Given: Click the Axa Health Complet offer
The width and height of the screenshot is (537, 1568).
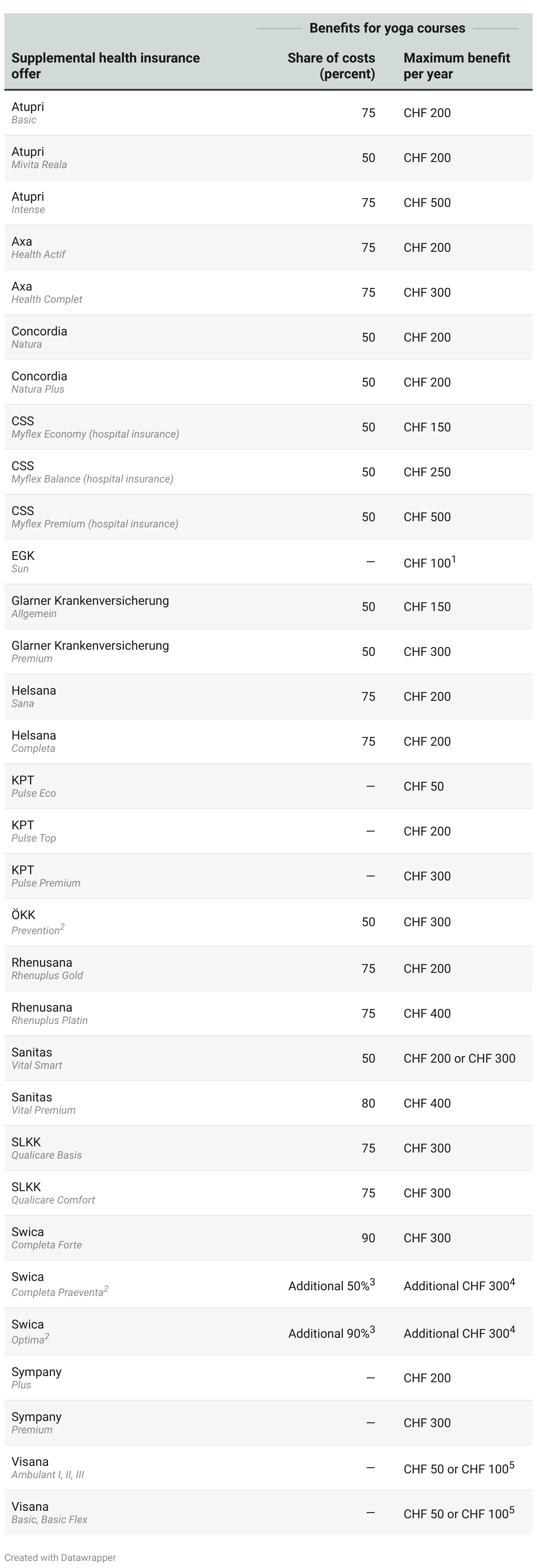Looking at the screenshot, I should coord(46,292).
